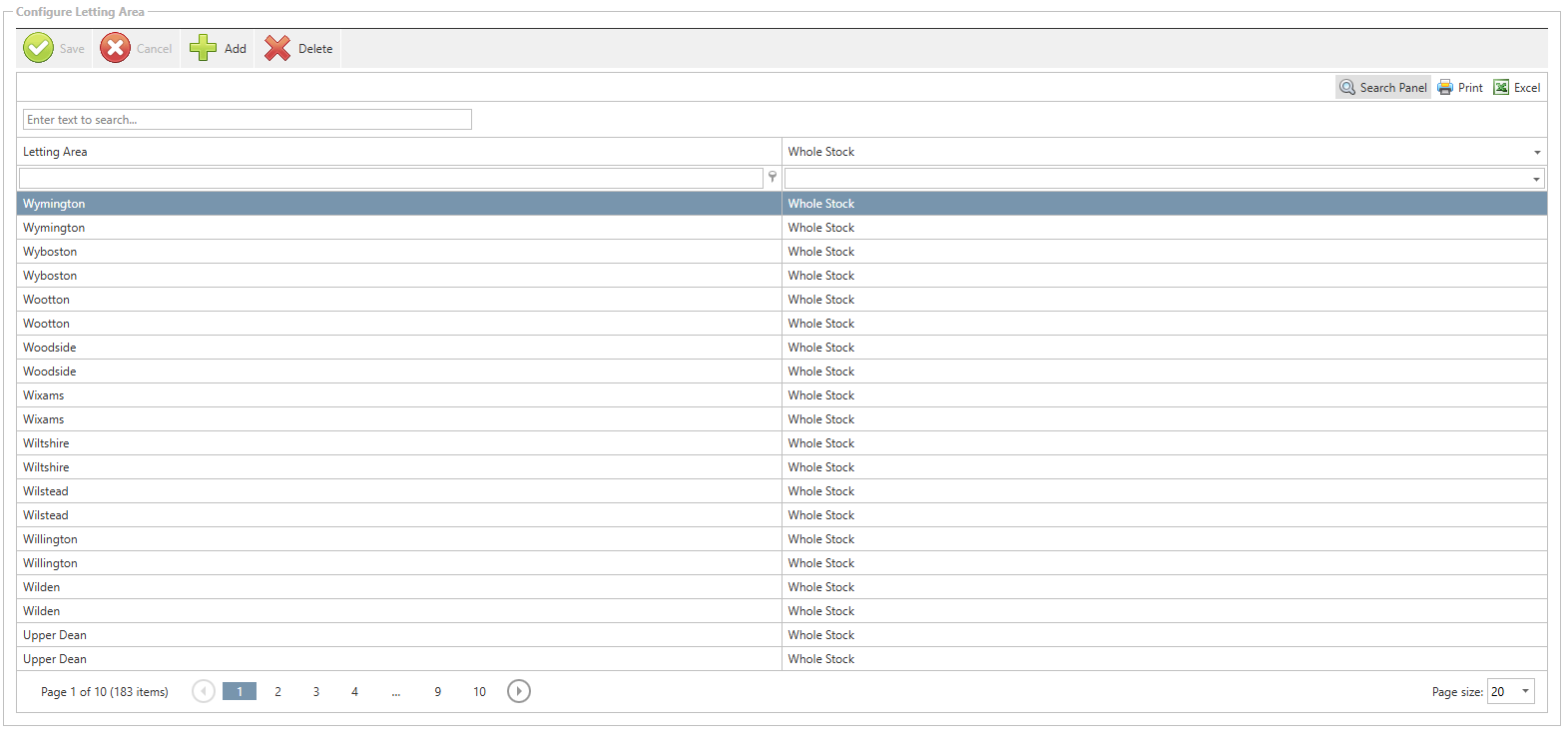Open the Page size dropdown

click(x=1525, y=691)
